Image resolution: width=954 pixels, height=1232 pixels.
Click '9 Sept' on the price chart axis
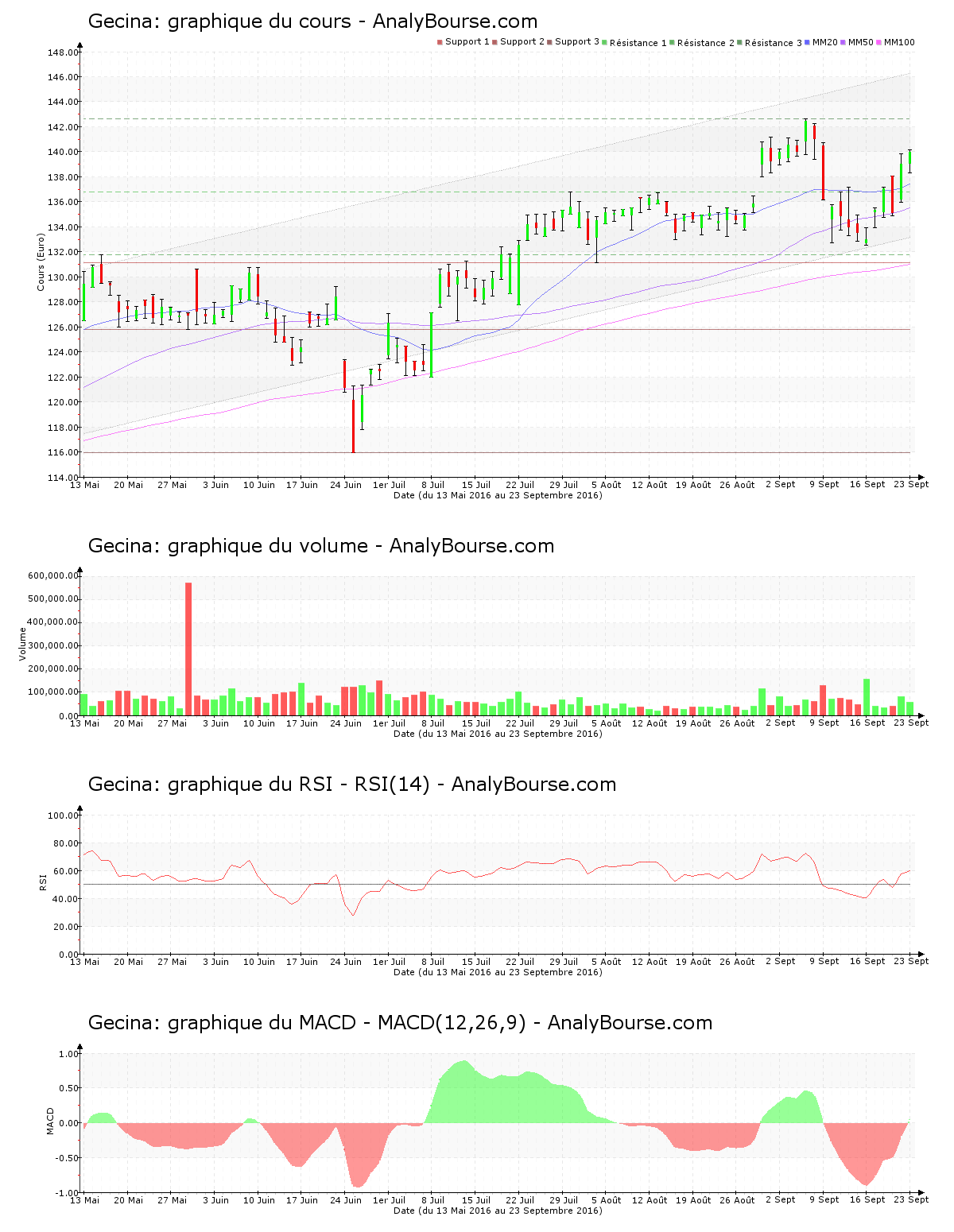824,485
